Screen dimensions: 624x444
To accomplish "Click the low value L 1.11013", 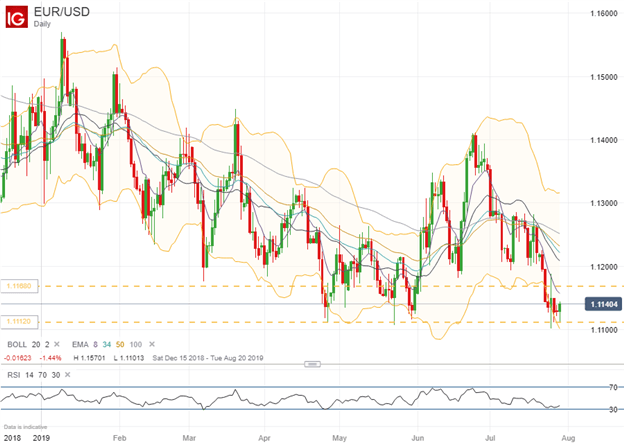I will (129, 358).
